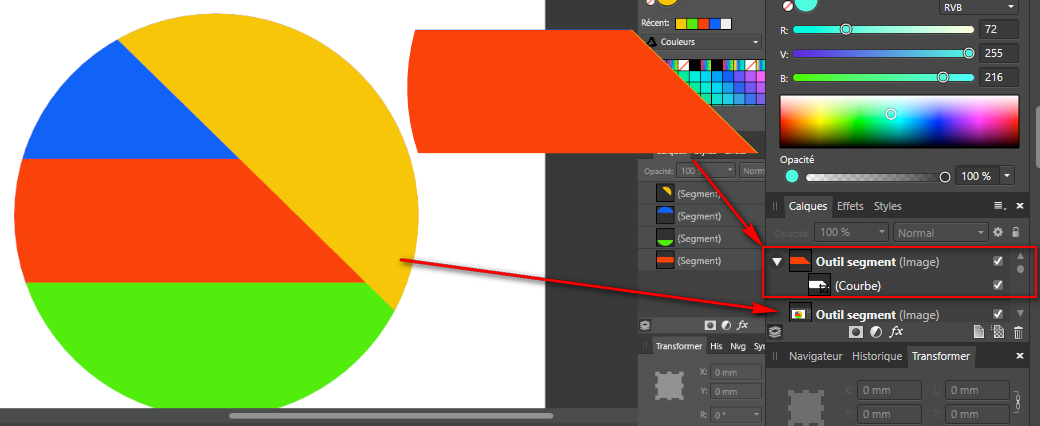Open the Effets tab
This screenshot has height=426, width=1040.
[x=850, y=206]
